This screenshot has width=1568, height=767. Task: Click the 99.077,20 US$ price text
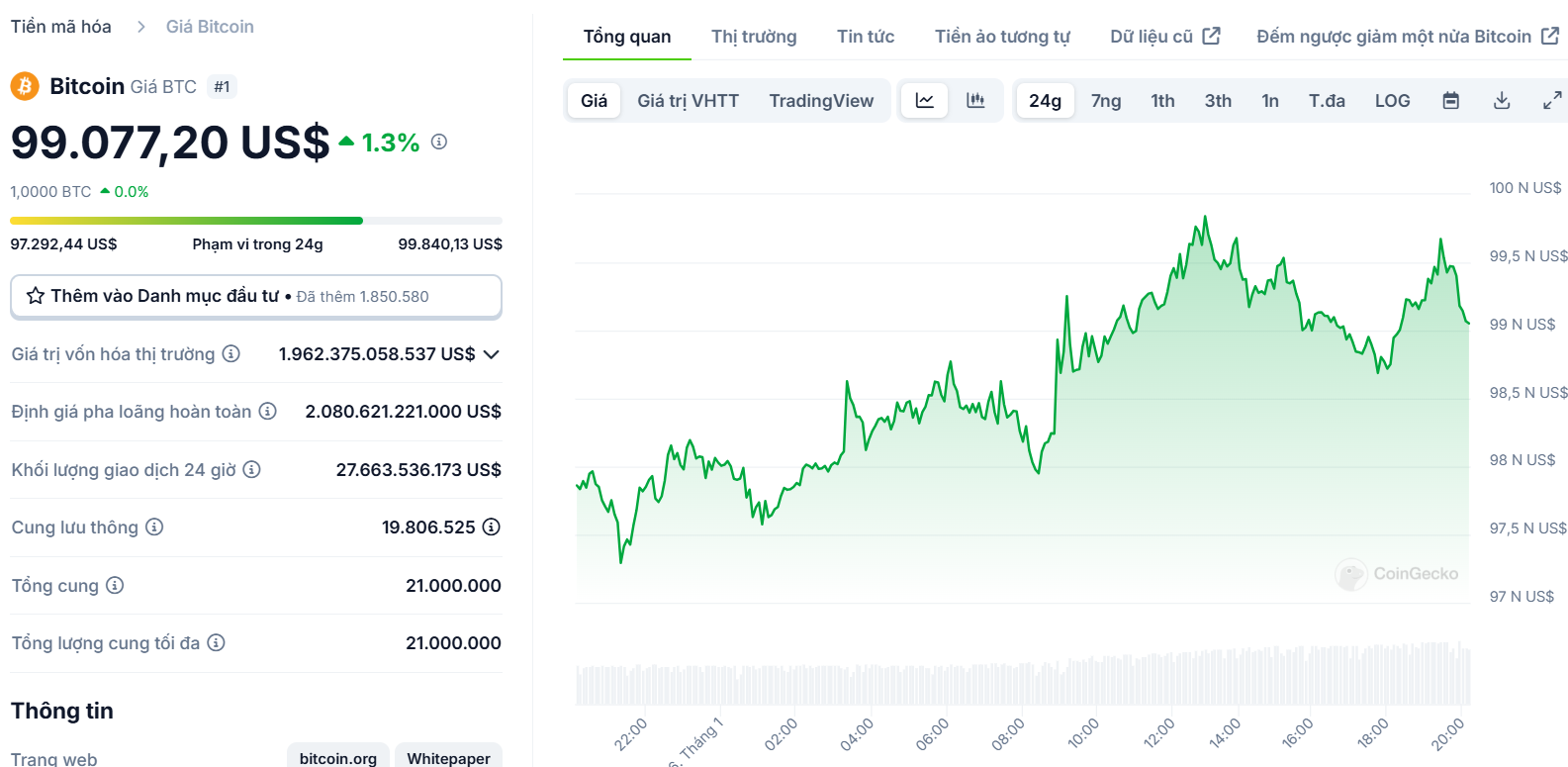(170, 142)
